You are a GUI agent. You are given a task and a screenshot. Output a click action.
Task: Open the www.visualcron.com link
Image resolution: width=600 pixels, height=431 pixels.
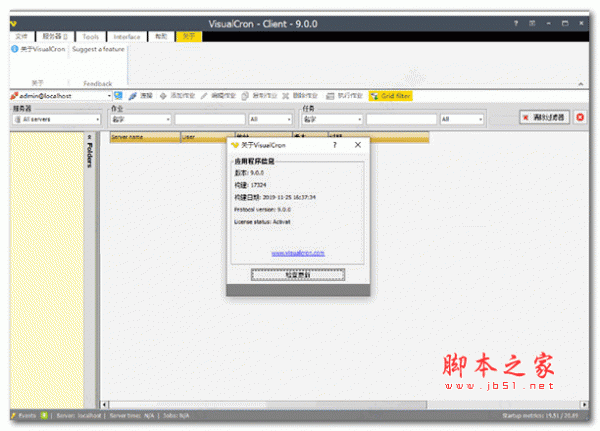(x=298, y=253)
